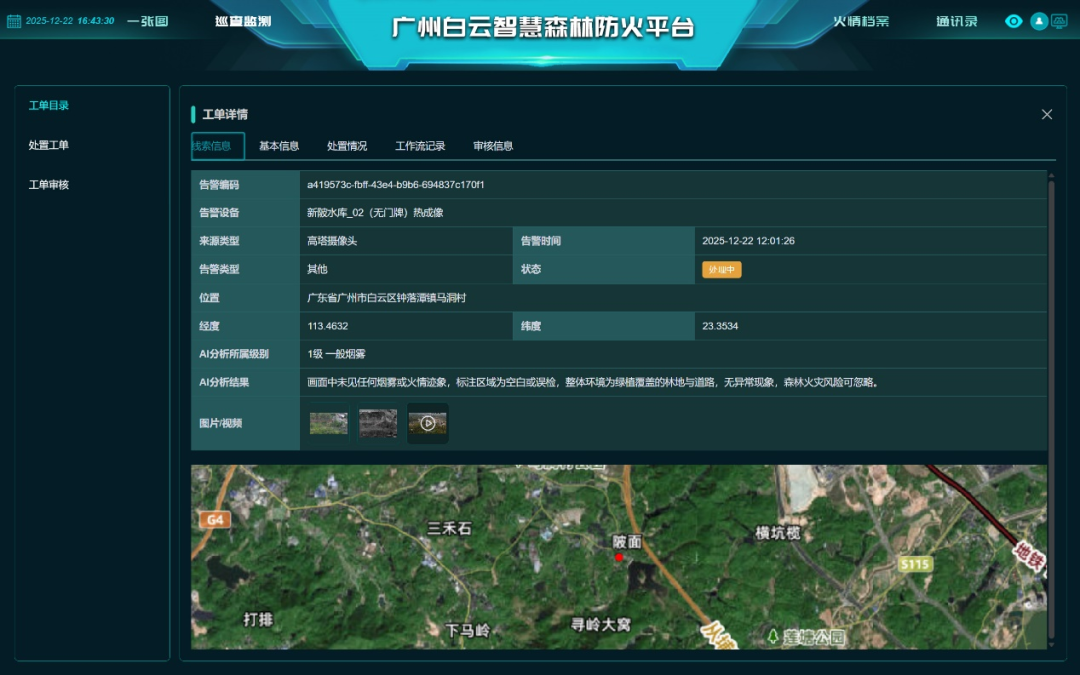Switch to the 基本信息 tab
The height and width of the screenshot is (675, 1080).
point(279,146)
